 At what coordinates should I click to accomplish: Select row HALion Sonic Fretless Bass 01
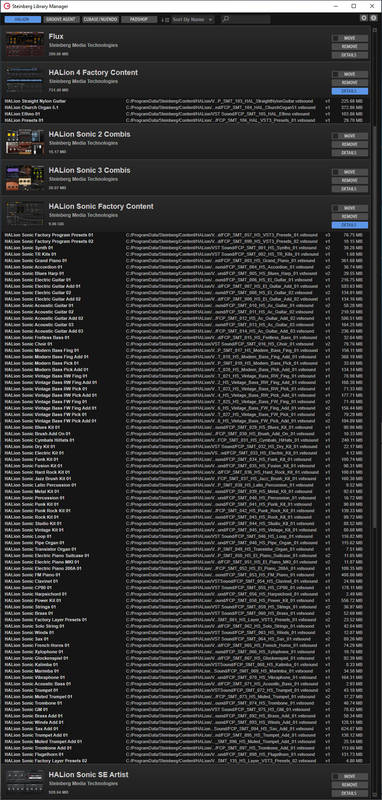click(x=186, y=337)
